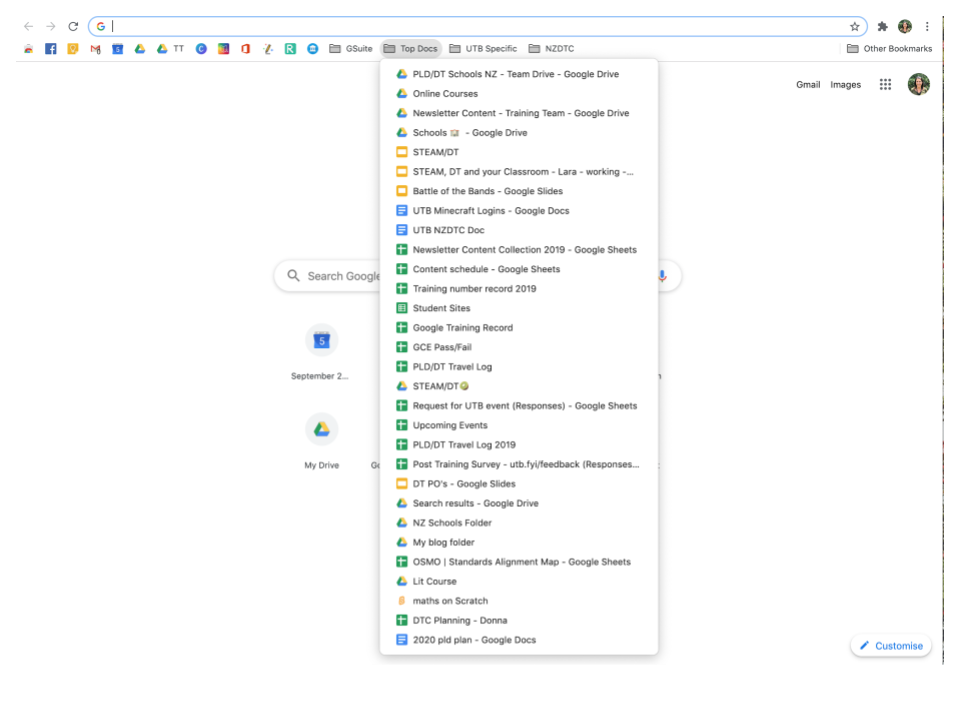The image size is (960, 720).
Task: Expand the Other Bookmarks folder
Action: [x=890, y=49]
